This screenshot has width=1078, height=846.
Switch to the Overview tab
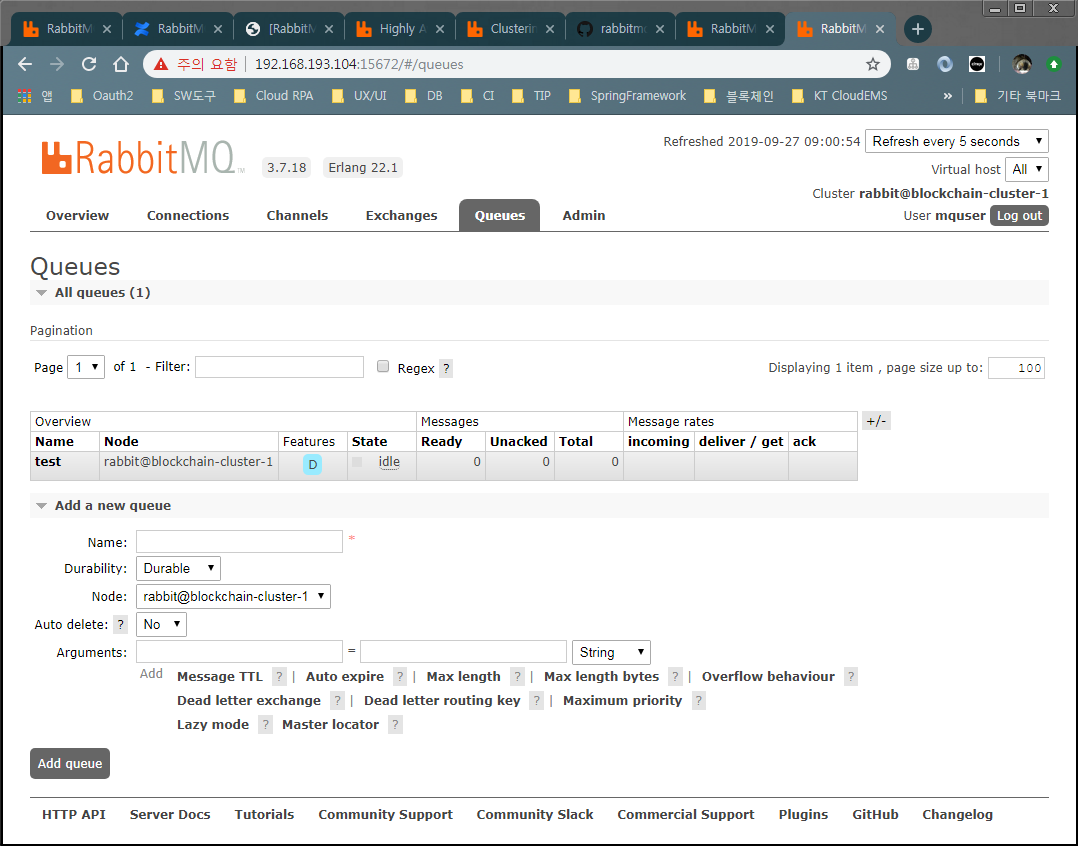(77, 216)
